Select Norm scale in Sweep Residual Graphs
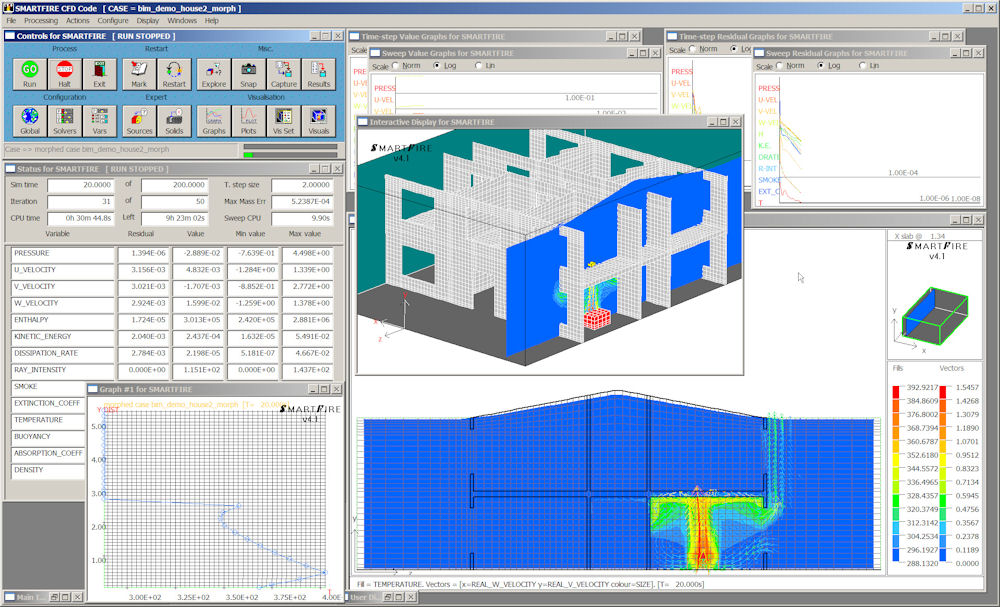This screenshot has width=1000, height=607. (779, 66)
